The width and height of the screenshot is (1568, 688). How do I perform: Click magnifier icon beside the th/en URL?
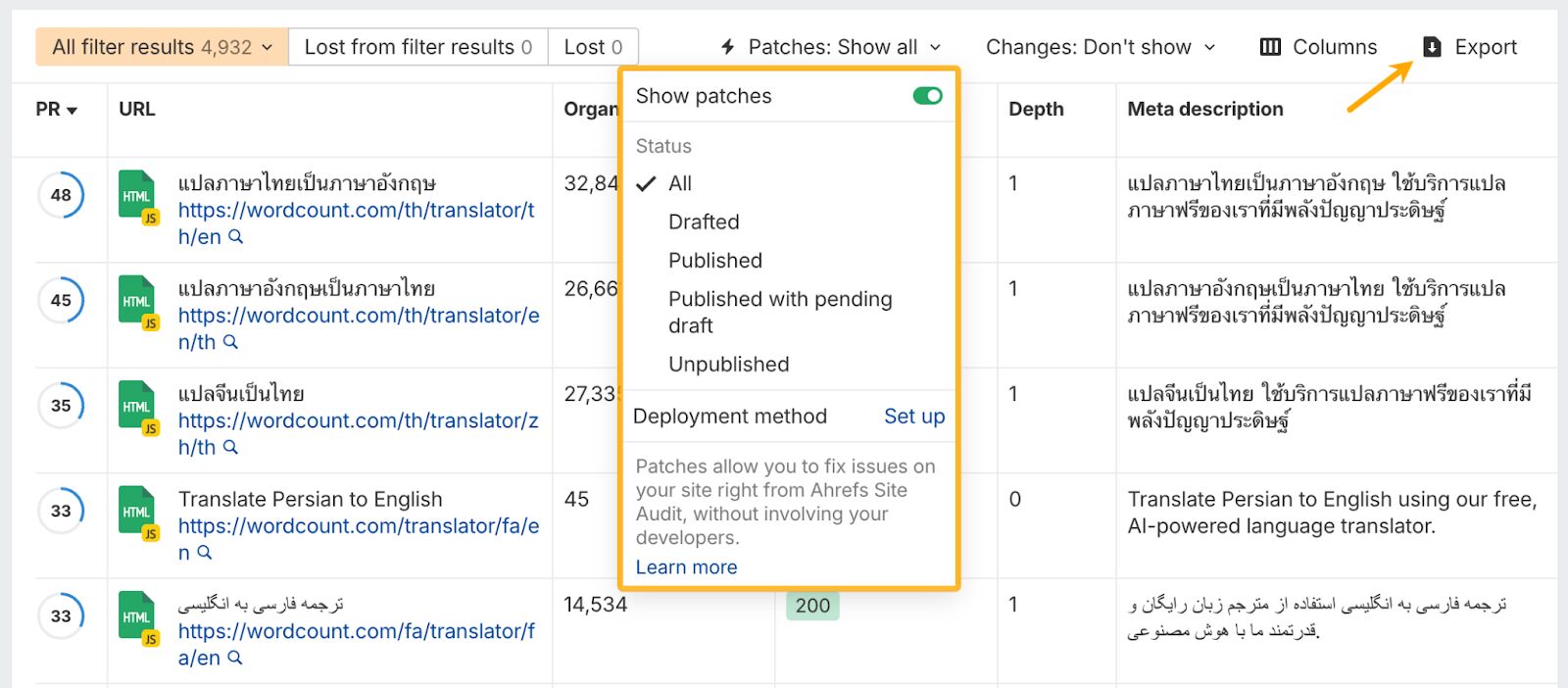pyautogui.click(x=235, y=237)
